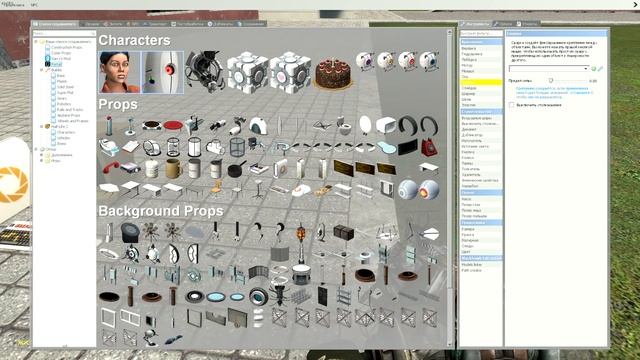The width and height of the screenshot is (640, 360).
Task: Spawn the Chell character model
Action: pyautogui.click(x=120, y=72)
